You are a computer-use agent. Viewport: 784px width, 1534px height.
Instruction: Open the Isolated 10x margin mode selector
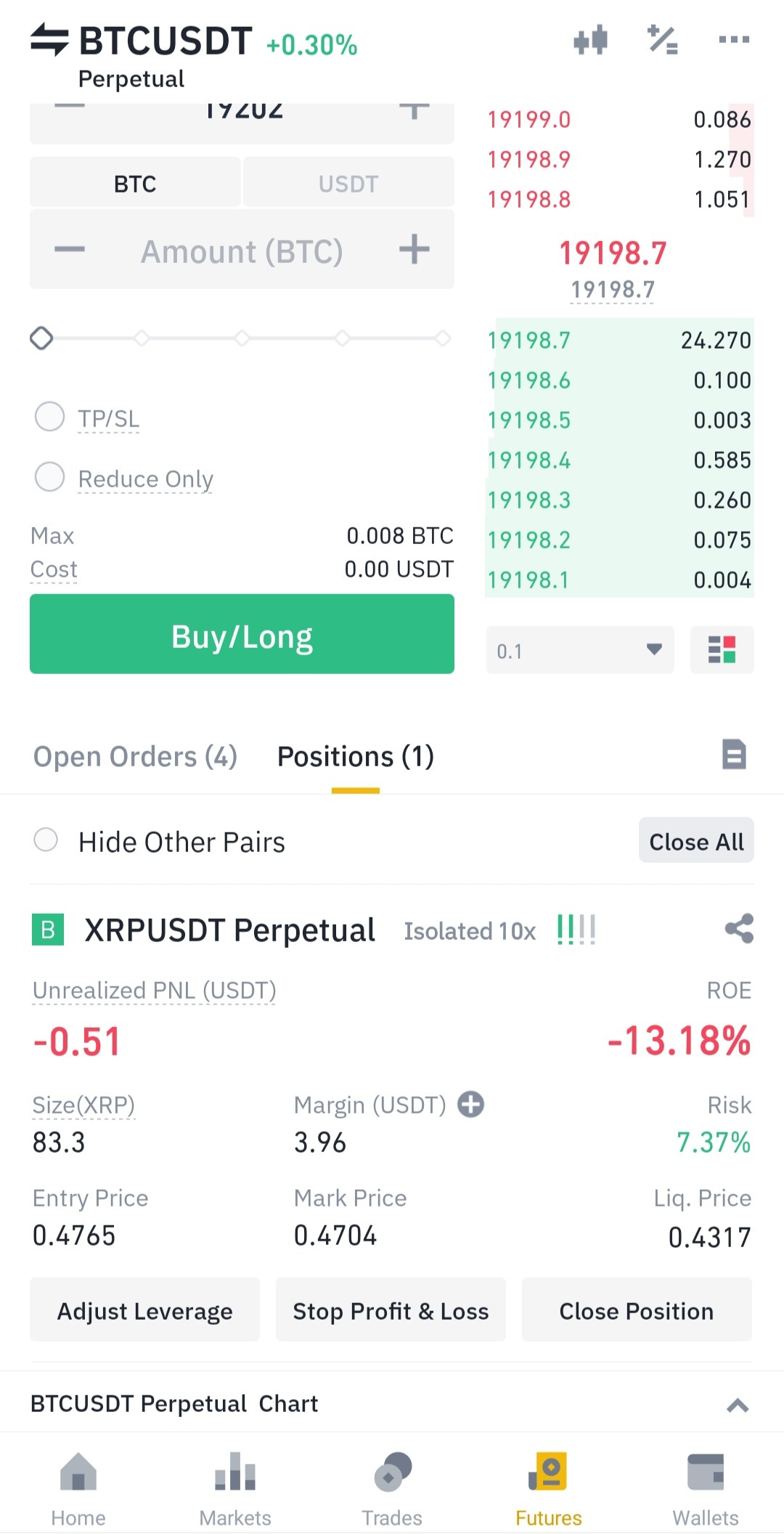click(x=470, y=931)
